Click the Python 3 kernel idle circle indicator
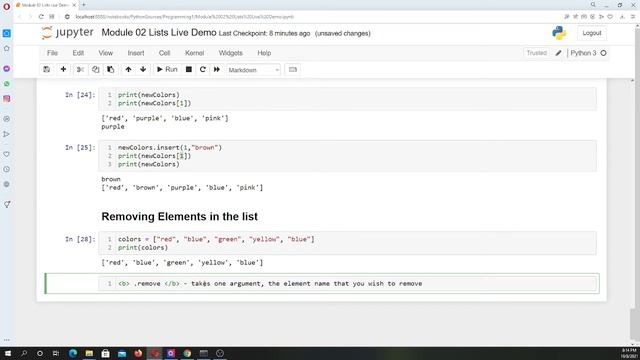This screenshot has height=360, width=640. tap(603, 53)
